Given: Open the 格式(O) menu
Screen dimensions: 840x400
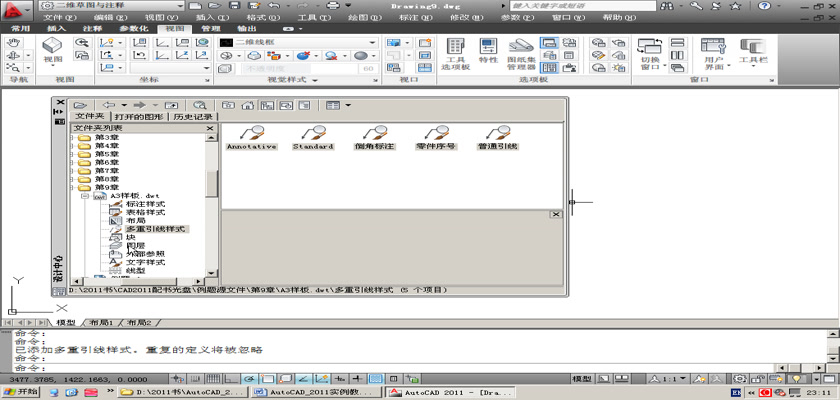Looking at the screenshot, I should (x=263, y=17).
